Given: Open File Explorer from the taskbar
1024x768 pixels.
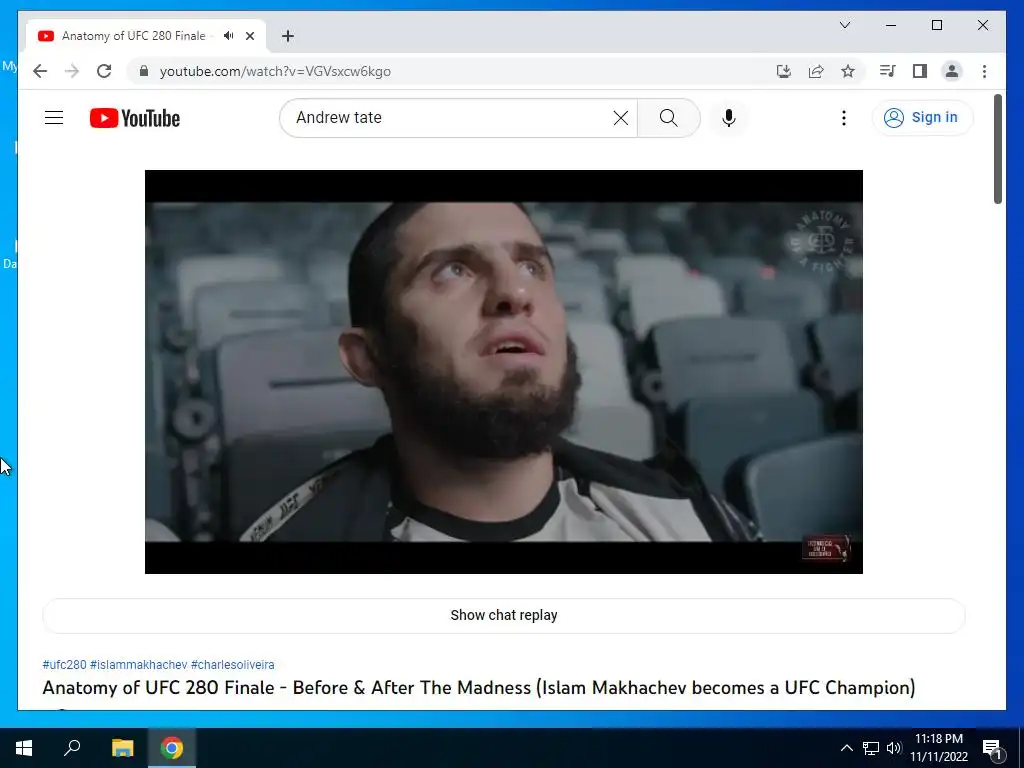Looking at the screenshot, I should (x=122, y=748).
